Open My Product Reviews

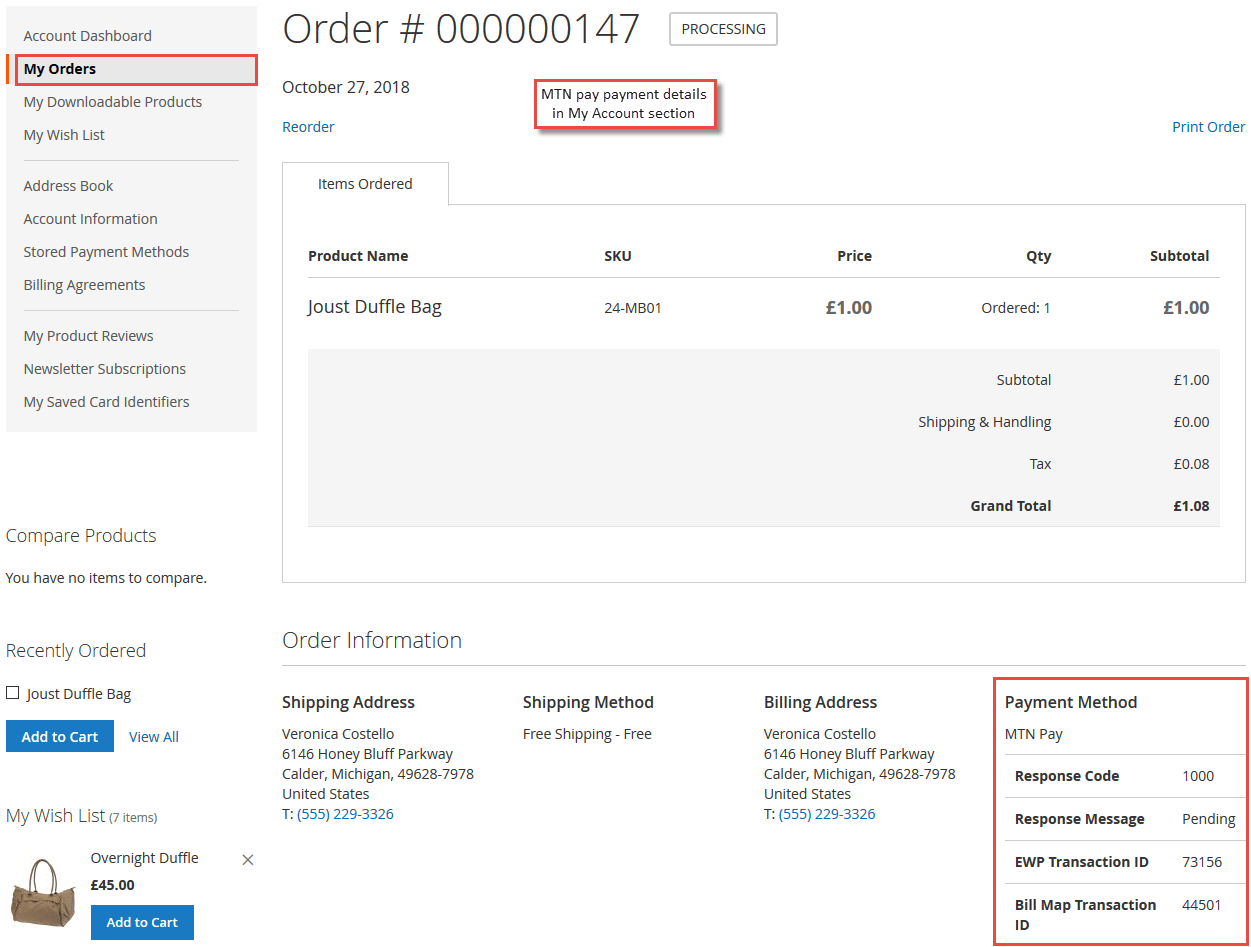[88, 335]
